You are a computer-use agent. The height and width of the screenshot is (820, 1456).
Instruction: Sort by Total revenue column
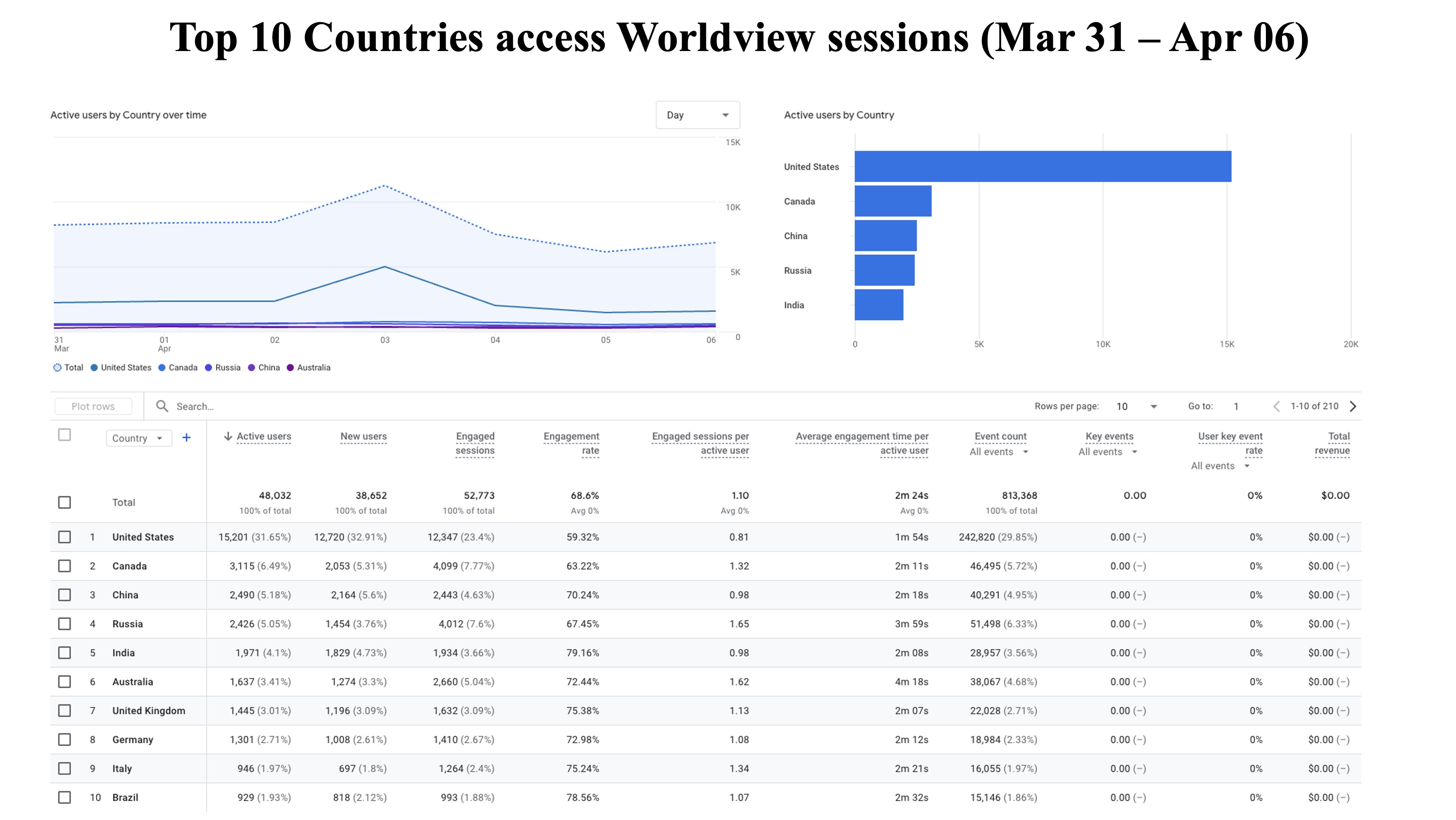pos(1332,443)
